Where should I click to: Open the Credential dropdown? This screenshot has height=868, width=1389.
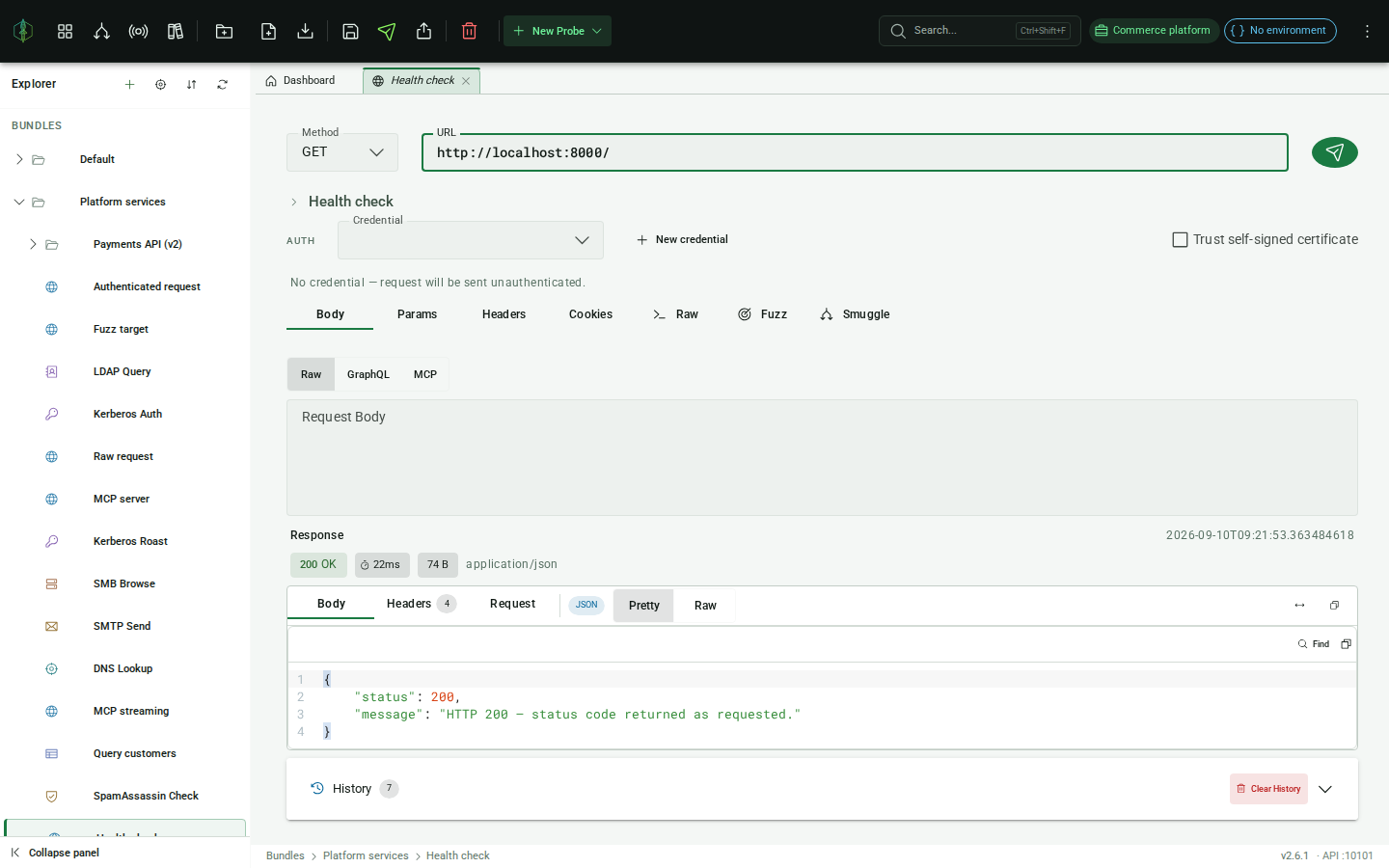tap(471, 240)
